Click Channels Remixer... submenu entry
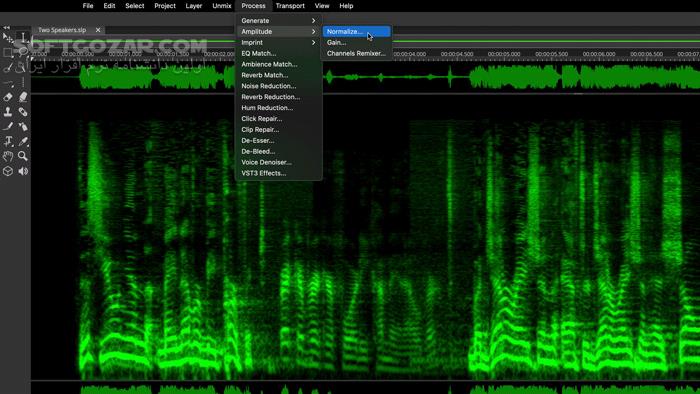 click(x=357, y=53)
